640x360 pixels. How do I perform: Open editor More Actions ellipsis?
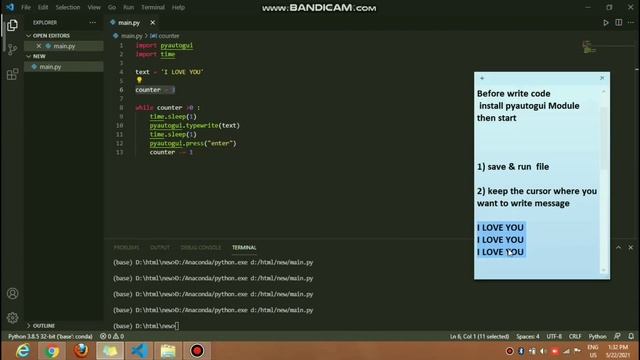[631, 23]
